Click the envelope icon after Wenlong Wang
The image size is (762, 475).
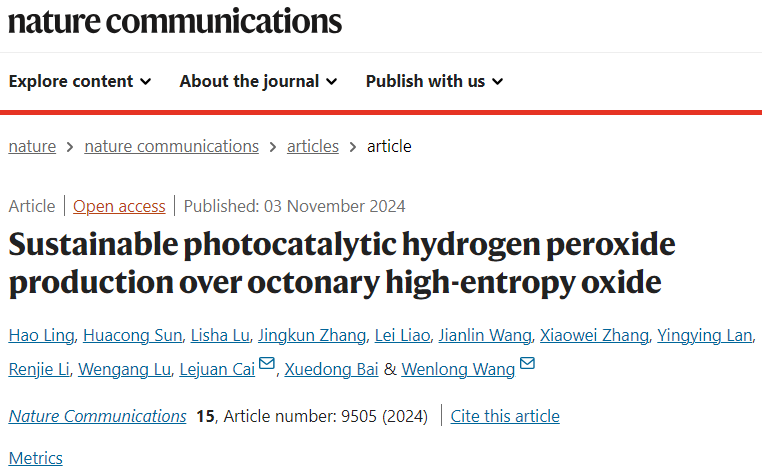point(527,363)
